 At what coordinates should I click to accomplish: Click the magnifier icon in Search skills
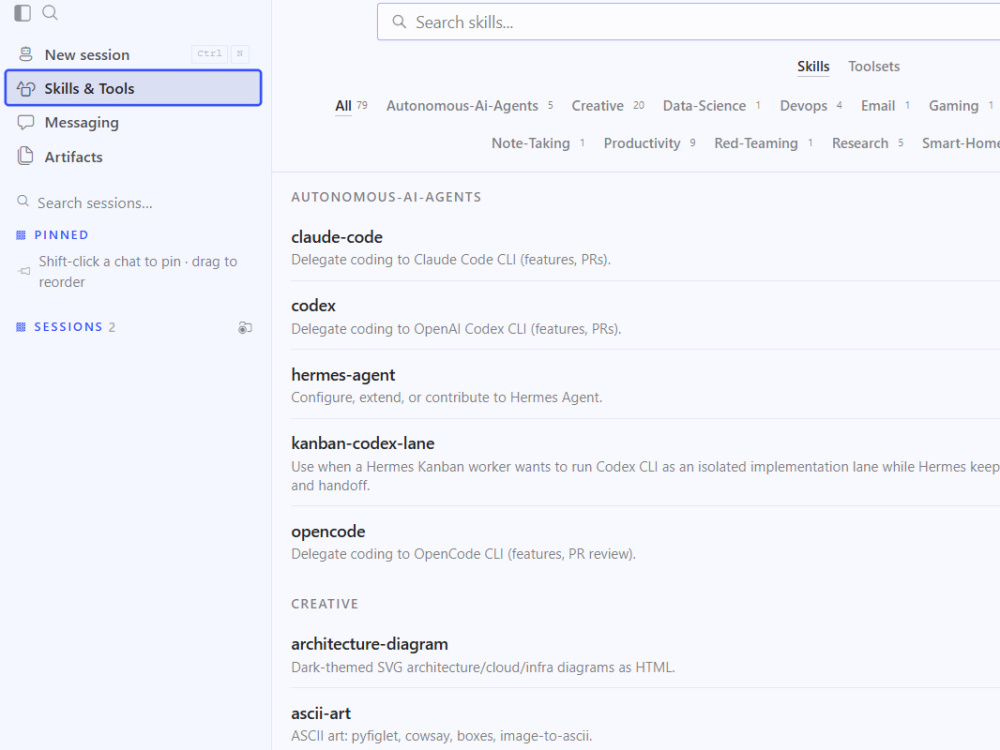(x=399, y=22)
